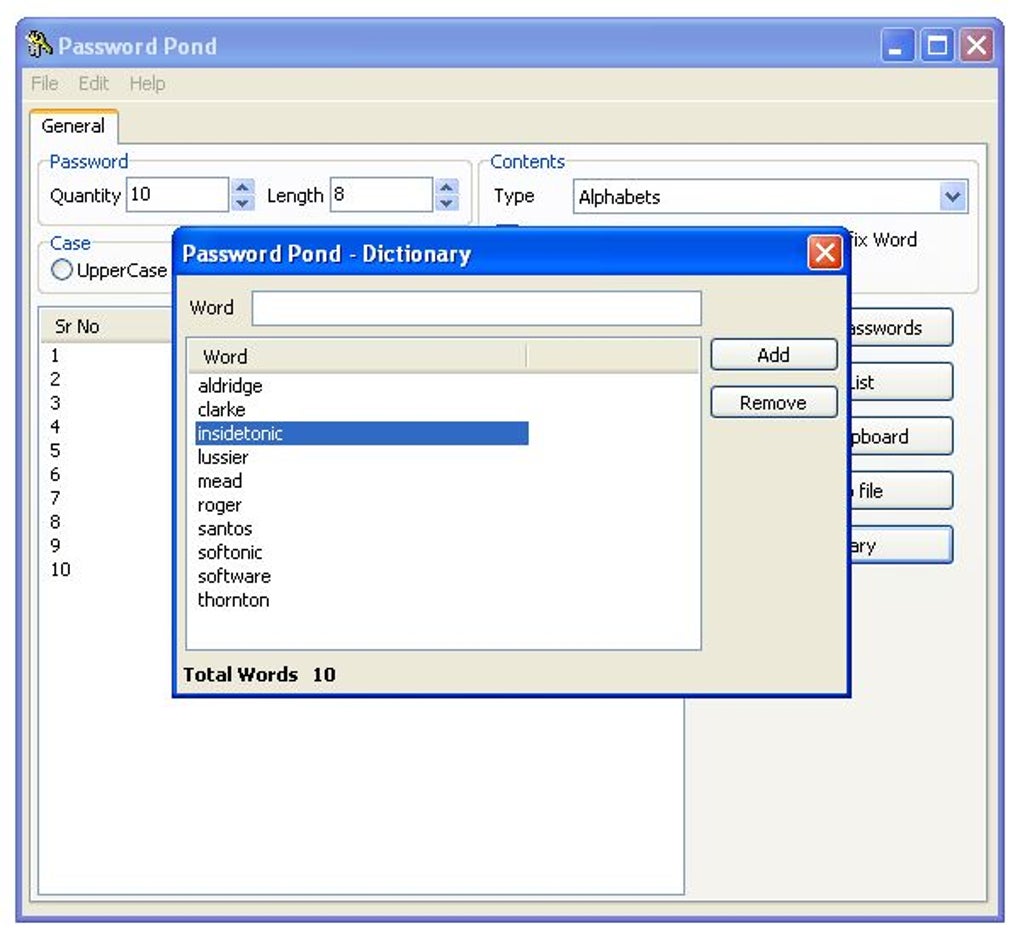Click the Quantity input field
The image size is (1020, 938).
pos(177,194)
